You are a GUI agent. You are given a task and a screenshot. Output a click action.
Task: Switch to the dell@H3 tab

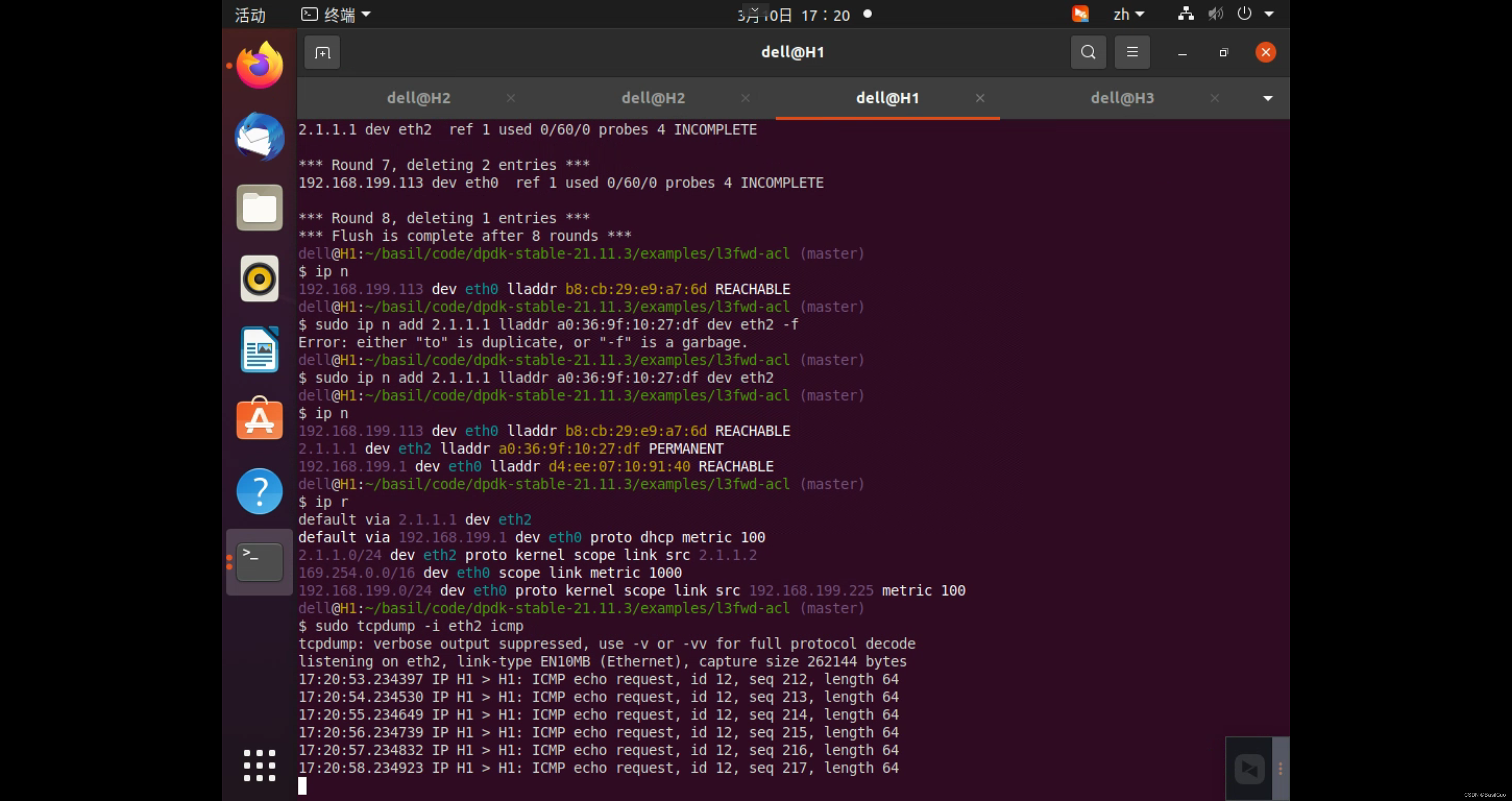(x=1122, y=98)
